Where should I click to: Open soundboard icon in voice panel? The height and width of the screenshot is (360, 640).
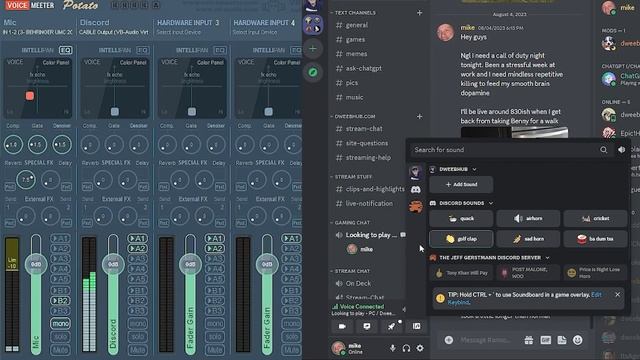click(x=416, y=326)
